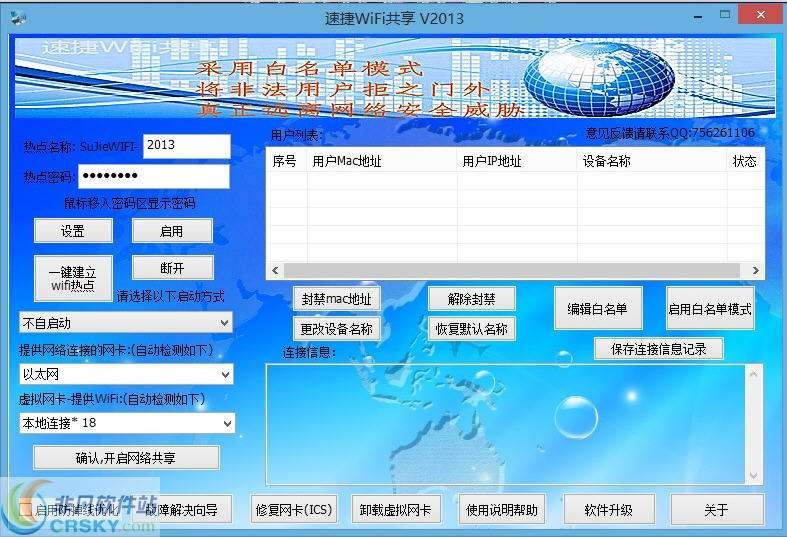Image resolution: width=787 pixels, height=537 pixels.
Task: Toggle the 启用防掉线优化 checkbox
Action: click(x=25, y=510)
